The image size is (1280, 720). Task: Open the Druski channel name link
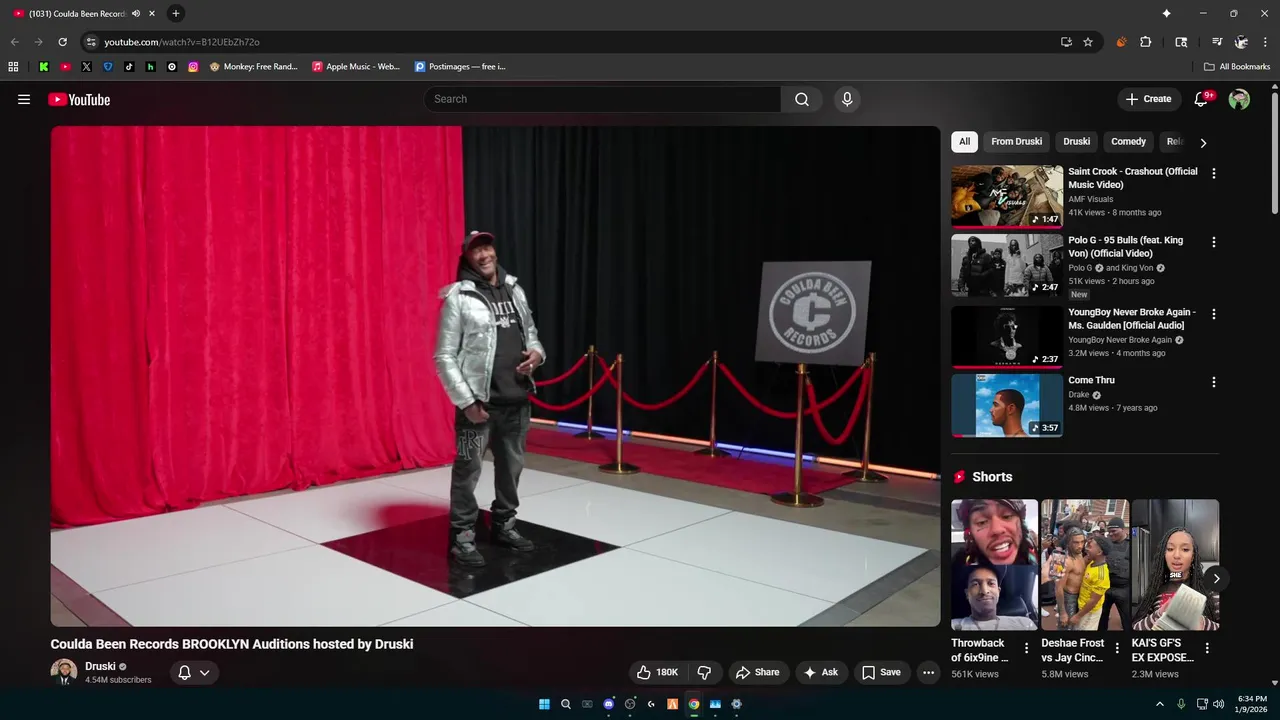point(100,666)
